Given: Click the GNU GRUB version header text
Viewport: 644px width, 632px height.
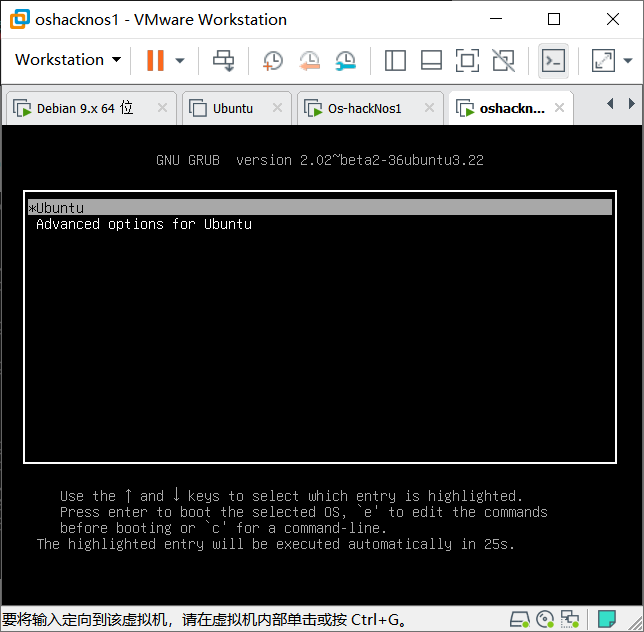Looking at the screenshot, I should coord(320,160).
